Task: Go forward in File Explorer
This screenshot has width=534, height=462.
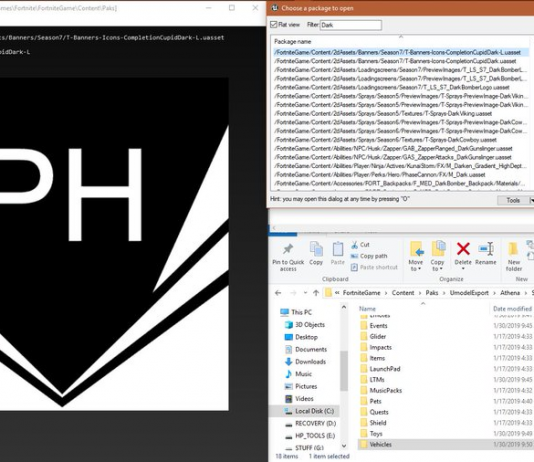Action: point(293,293)
